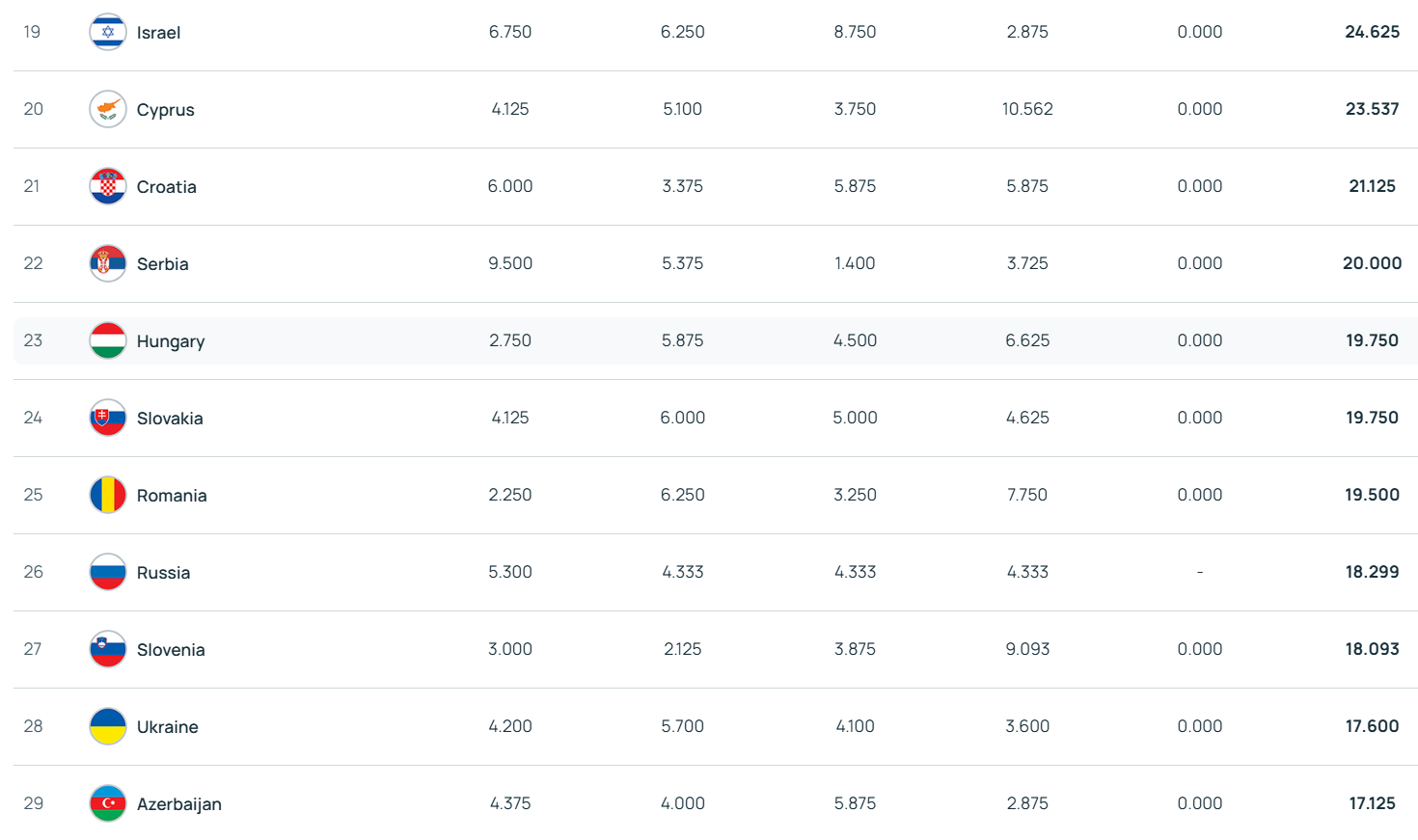Click the Croatia flag icon
The width and height of the screenshot is (1418, 840).
coord(108,186)
